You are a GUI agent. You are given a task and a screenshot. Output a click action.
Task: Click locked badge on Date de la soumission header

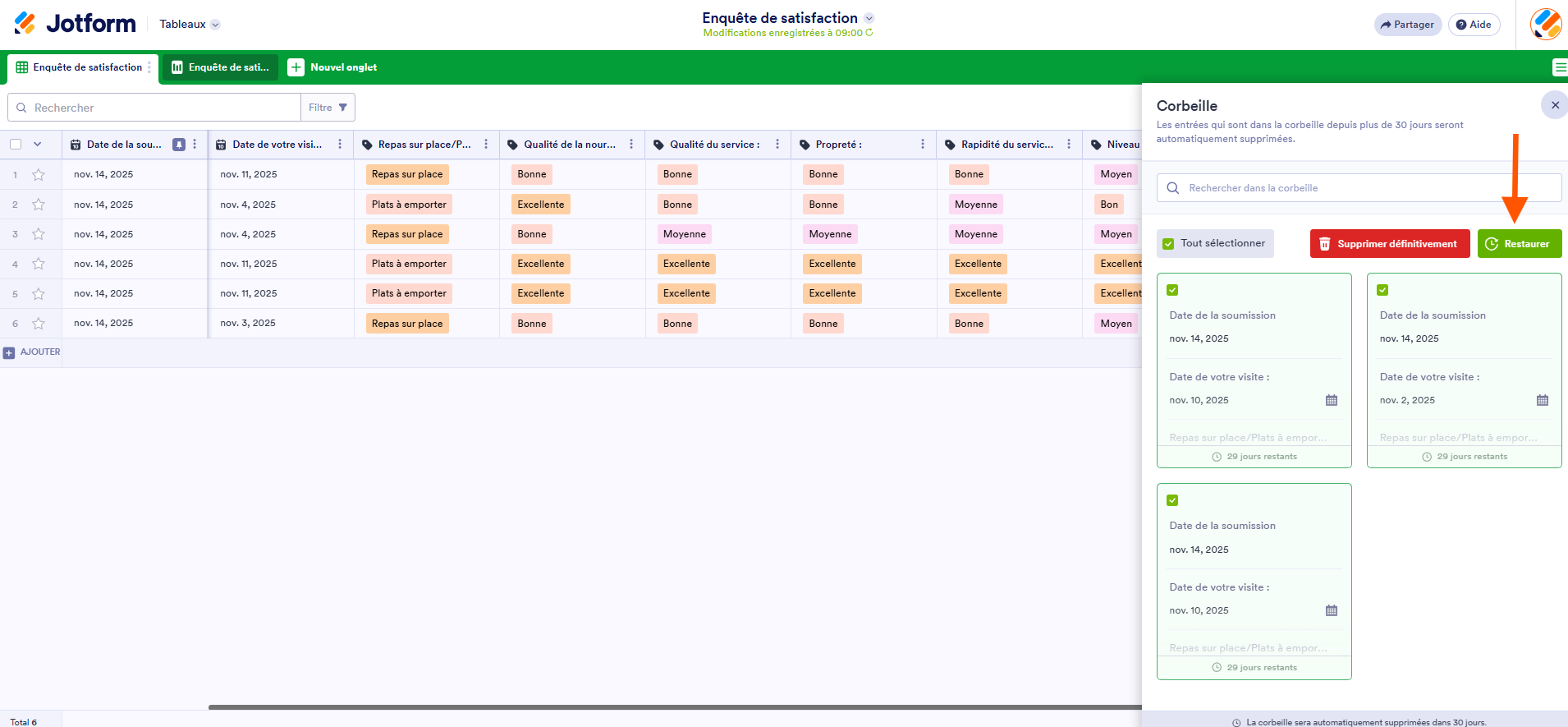point(179,145)
